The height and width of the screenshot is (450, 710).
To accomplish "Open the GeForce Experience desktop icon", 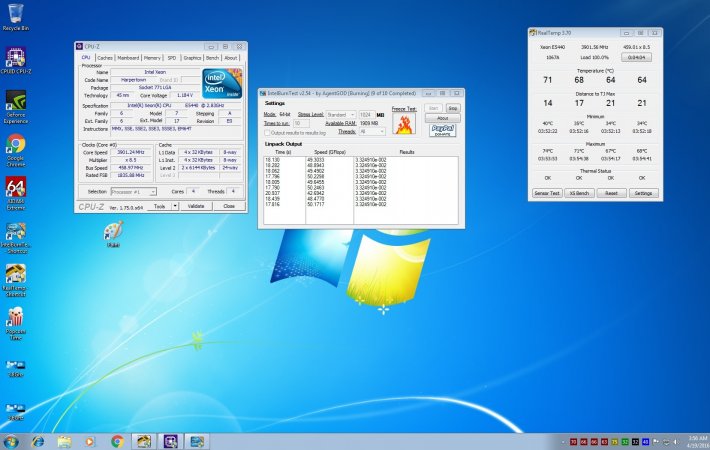I will (x=15, y=107).
